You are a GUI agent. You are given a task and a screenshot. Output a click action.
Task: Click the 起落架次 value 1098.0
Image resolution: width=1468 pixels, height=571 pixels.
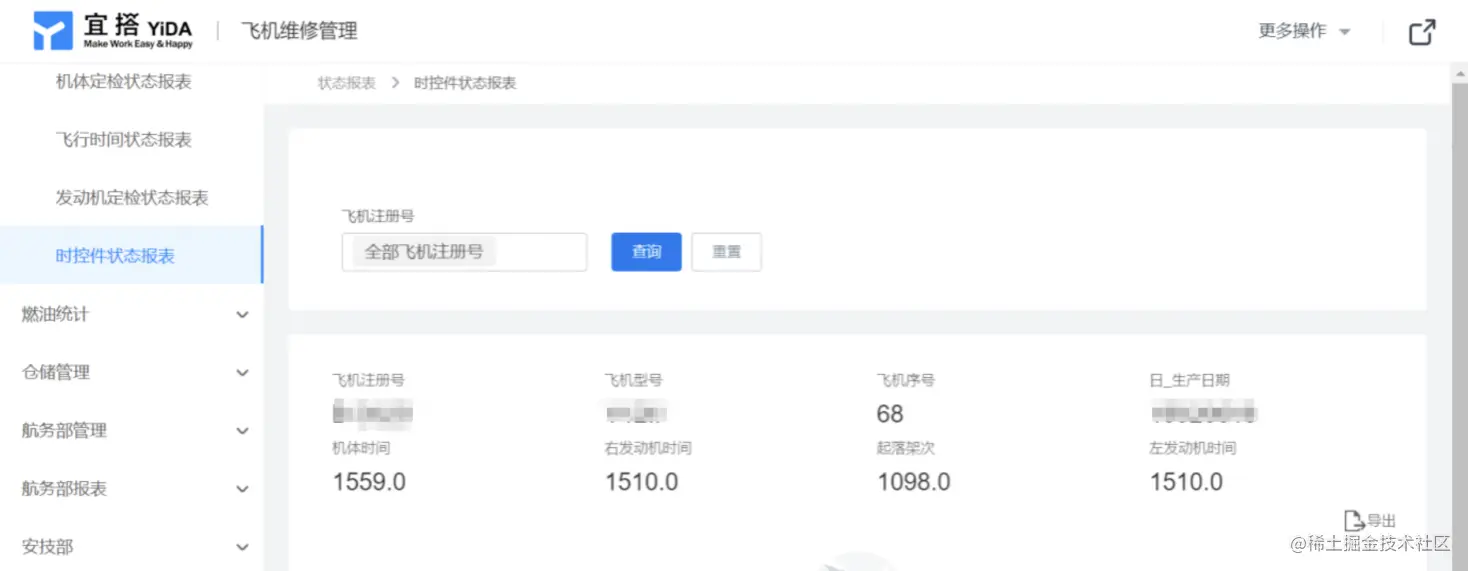pyautogui.click(x=914, y=482)
